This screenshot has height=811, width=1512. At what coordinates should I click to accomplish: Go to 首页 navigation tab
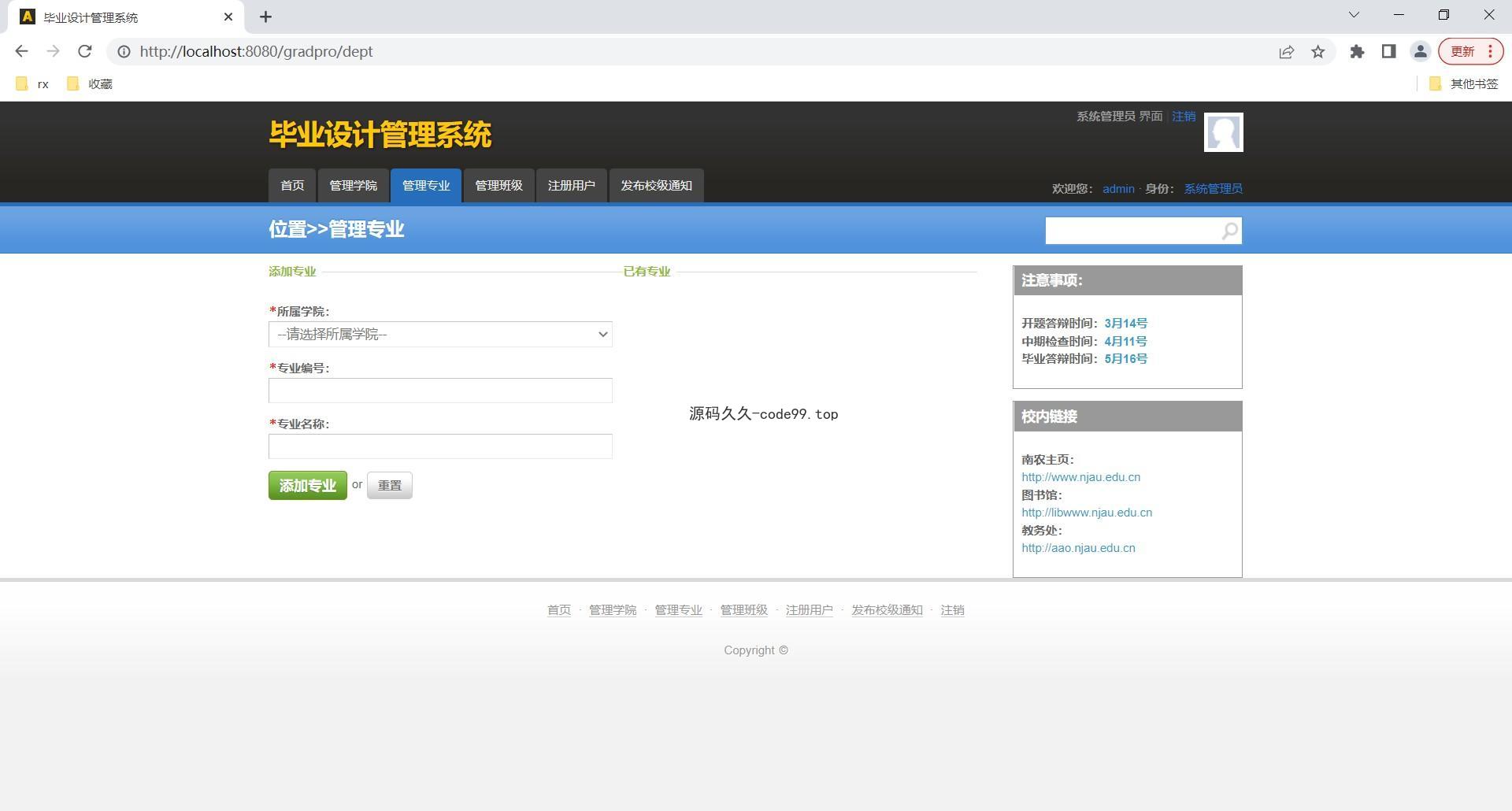tap(292, 185)
